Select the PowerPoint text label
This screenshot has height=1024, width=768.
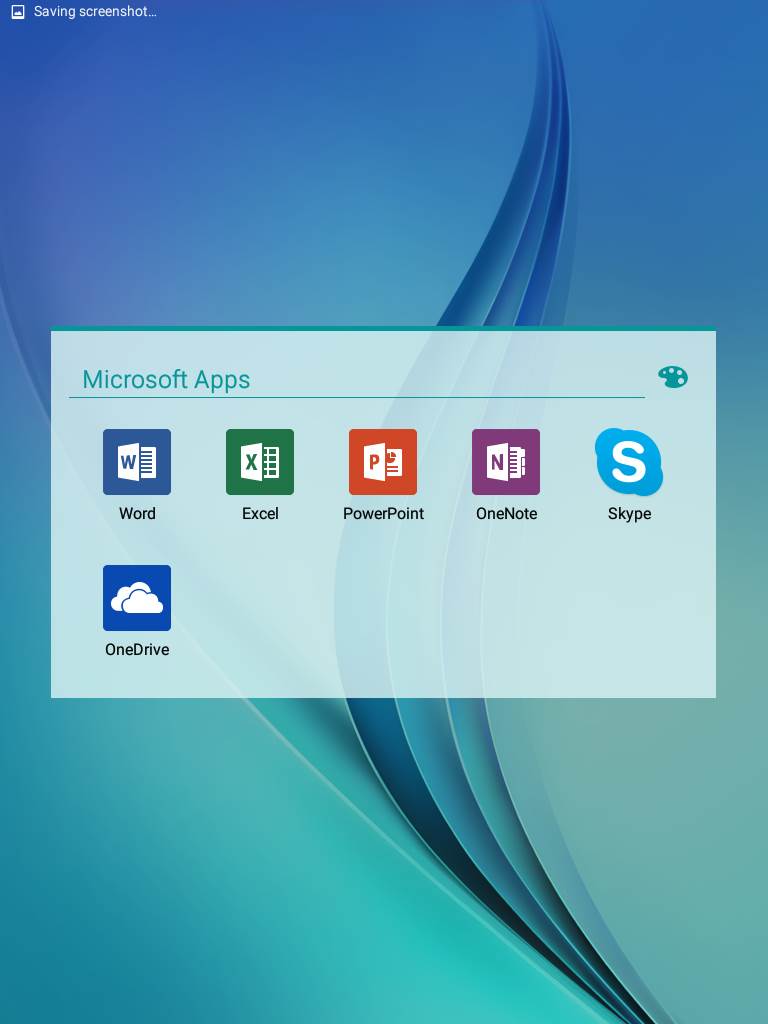coord(383,514)
